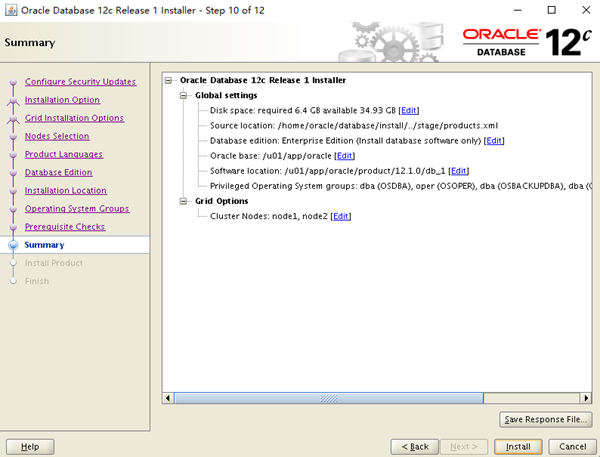Click the horizontal scrollbar thumb

[329, 398]
